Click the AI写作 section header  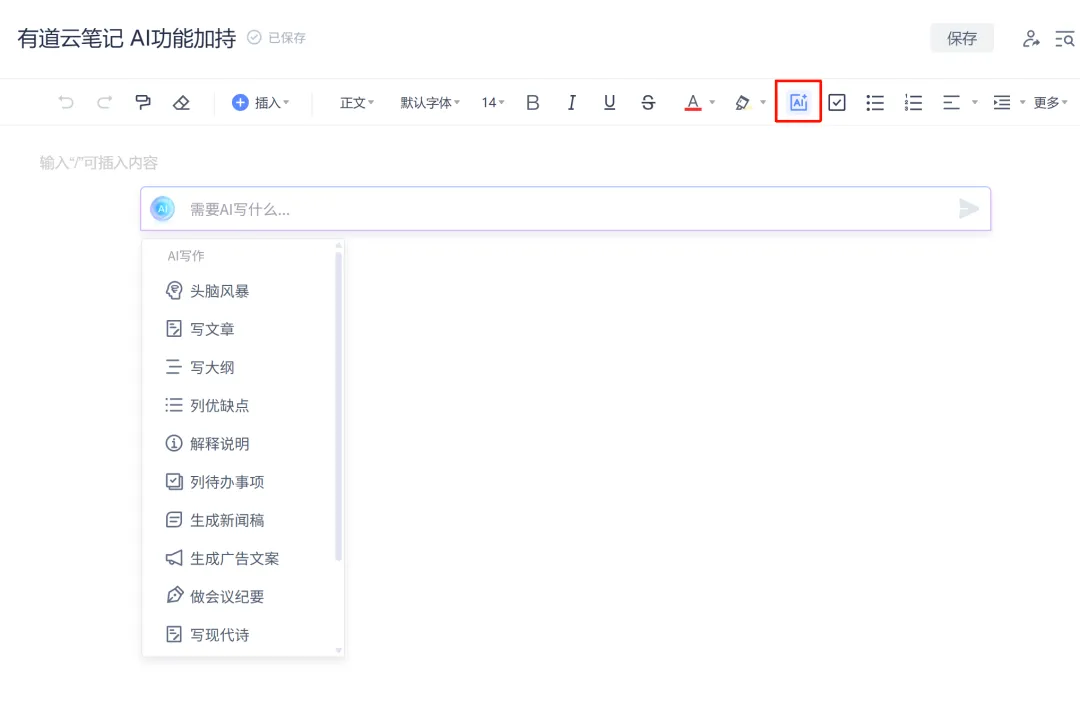[x=186, y=256]
